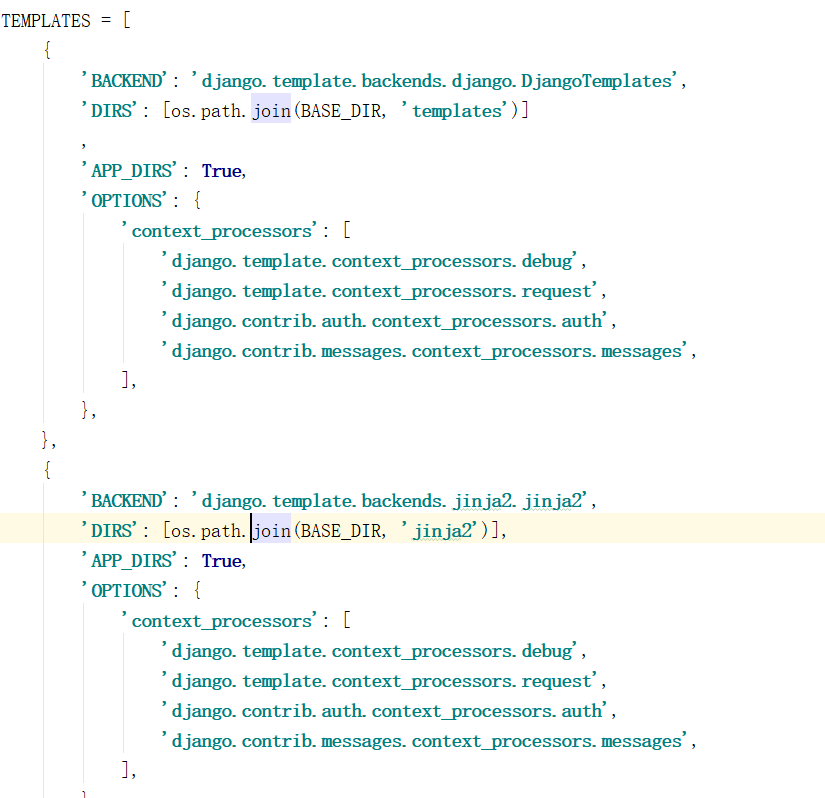Click the 'templates' string in the DIRS list
825x798 pixels.
[x=454, y=111]
